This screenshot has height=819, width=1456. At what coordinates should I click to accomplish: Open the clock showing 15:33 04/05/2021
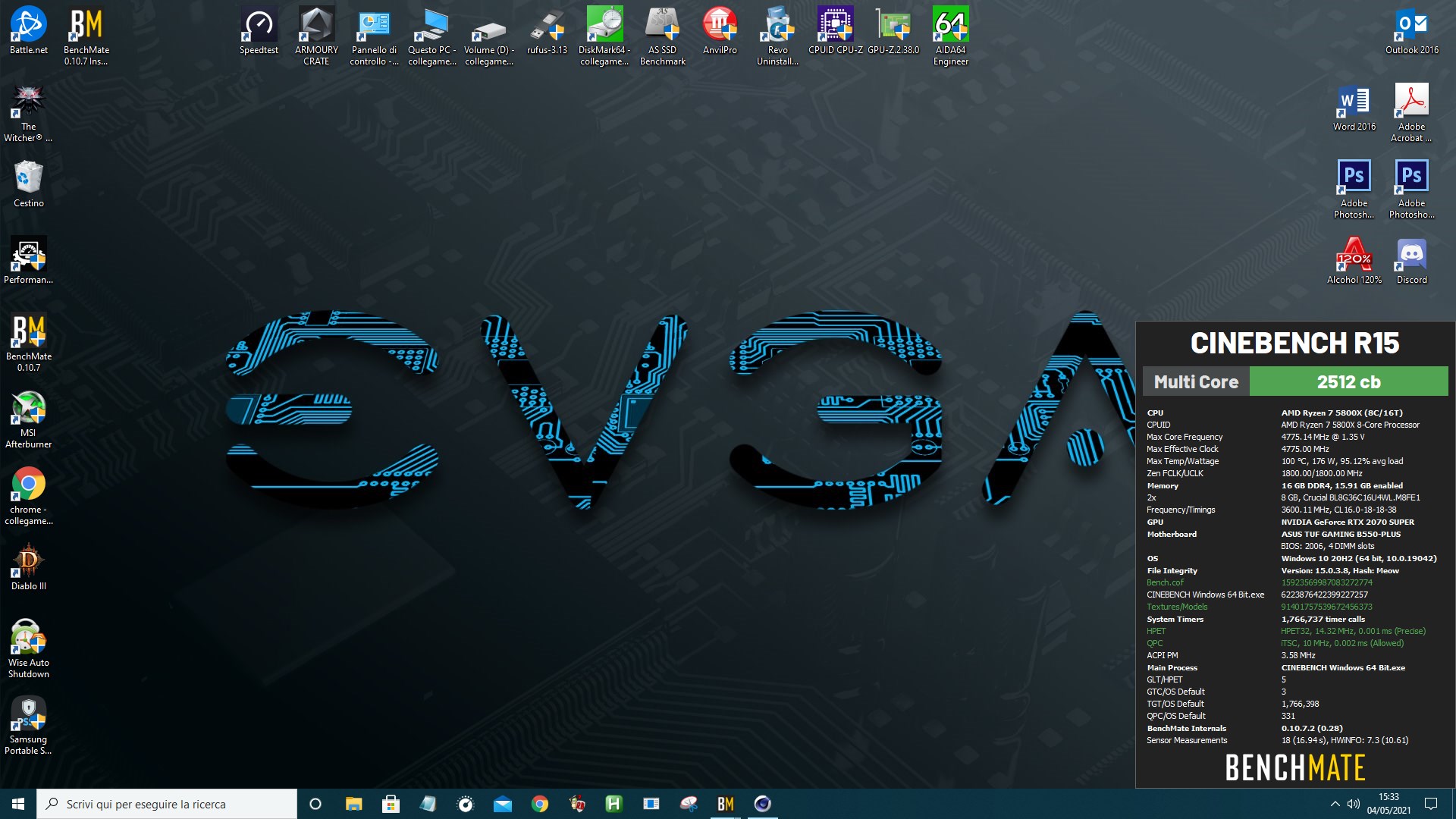[1389, 804]
